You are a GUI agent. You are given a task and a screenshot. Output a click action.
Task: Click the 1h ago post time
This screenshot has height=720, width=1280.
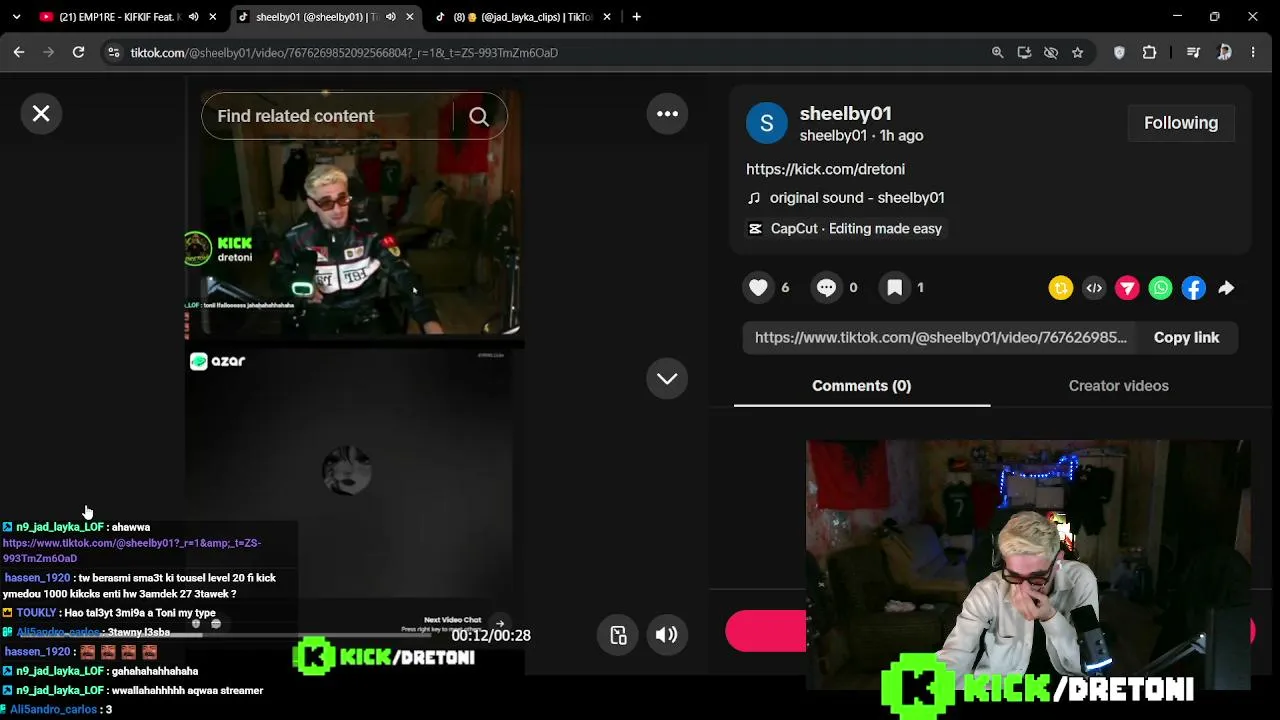(901, 136)
